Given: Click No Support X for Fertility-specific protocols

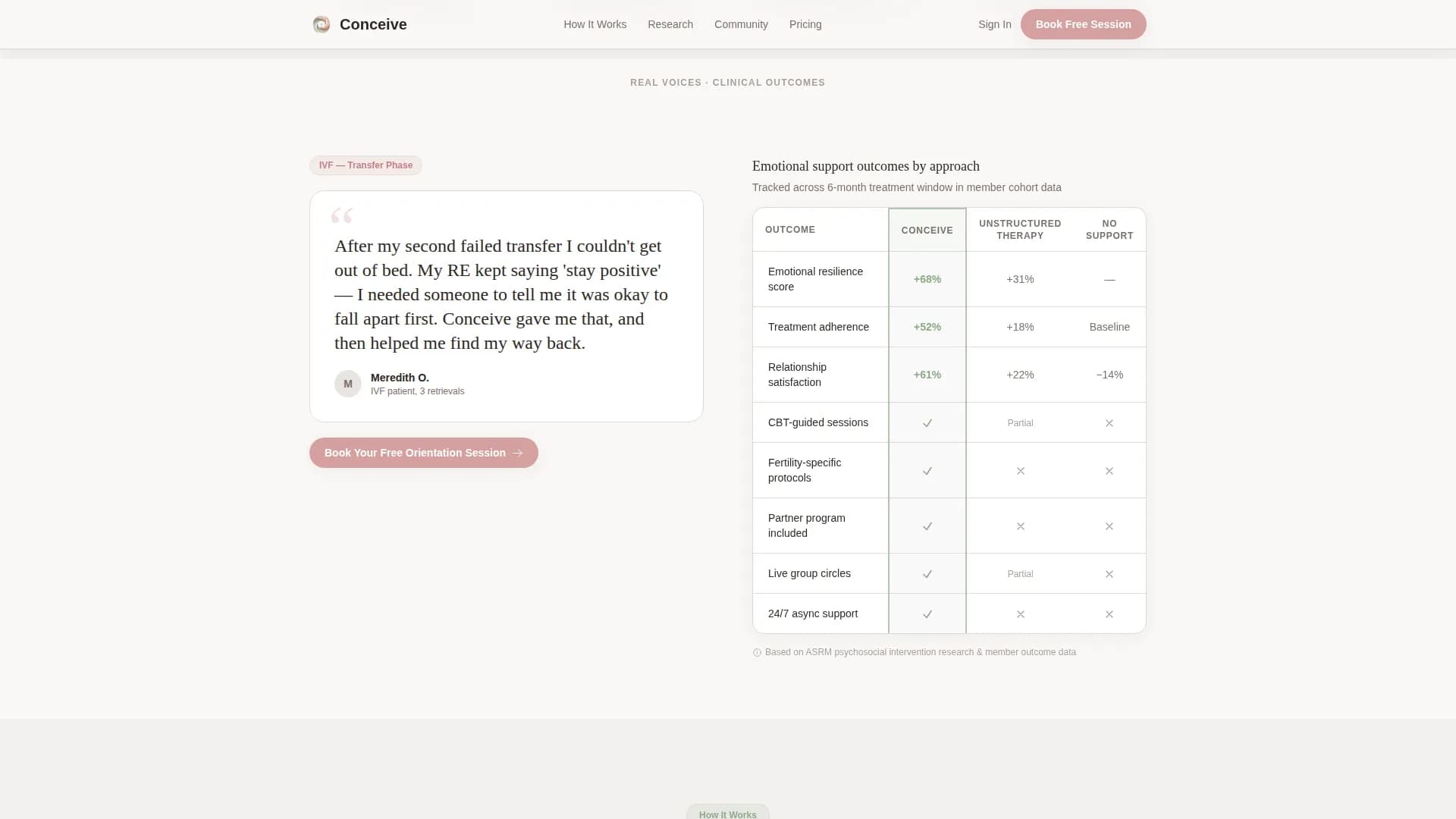Looking at the screenshot, I should 1109,471.
